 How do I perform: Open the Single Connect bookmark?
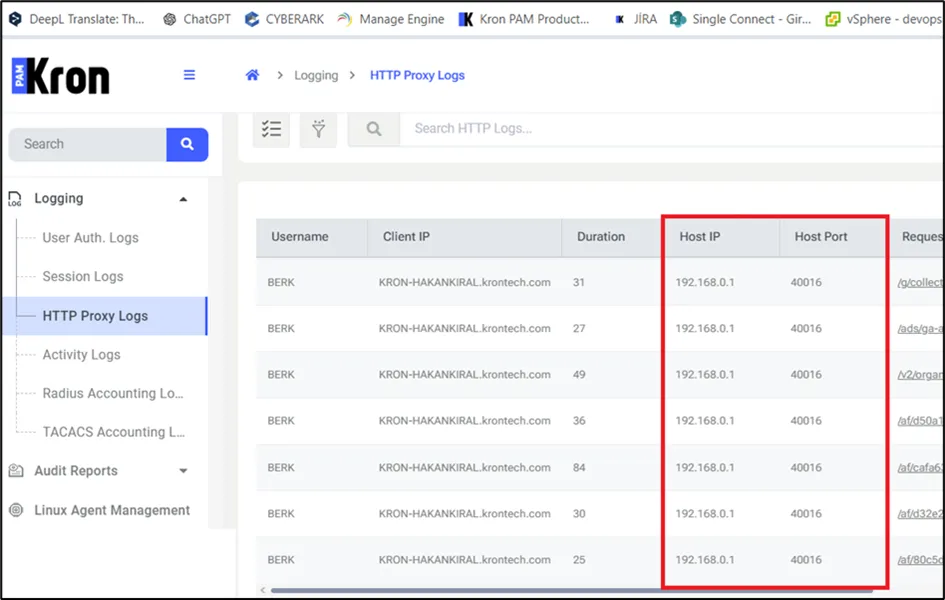click(741, 19)
